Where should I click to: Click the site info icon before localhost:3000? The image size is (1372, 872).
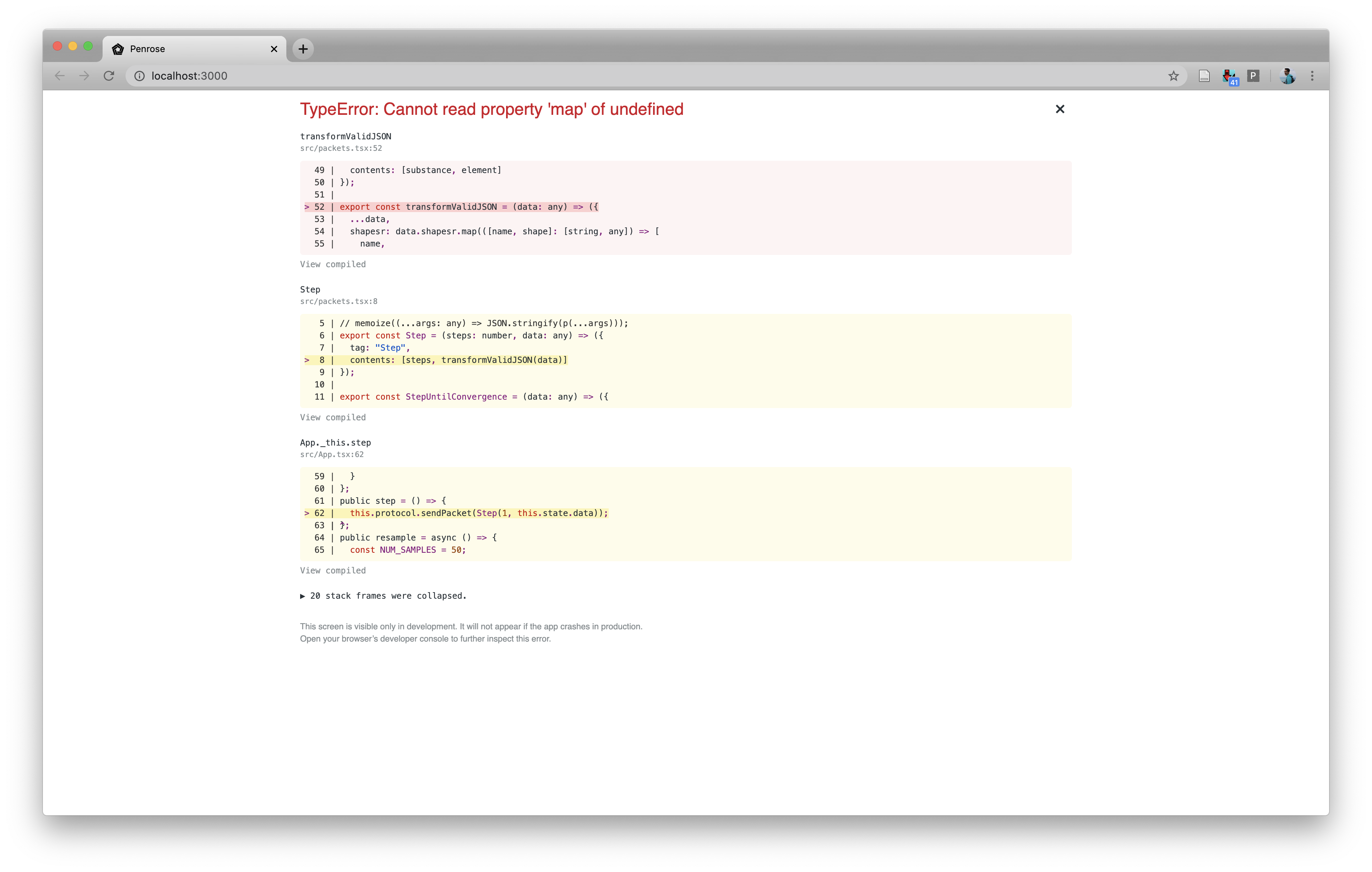140,76
